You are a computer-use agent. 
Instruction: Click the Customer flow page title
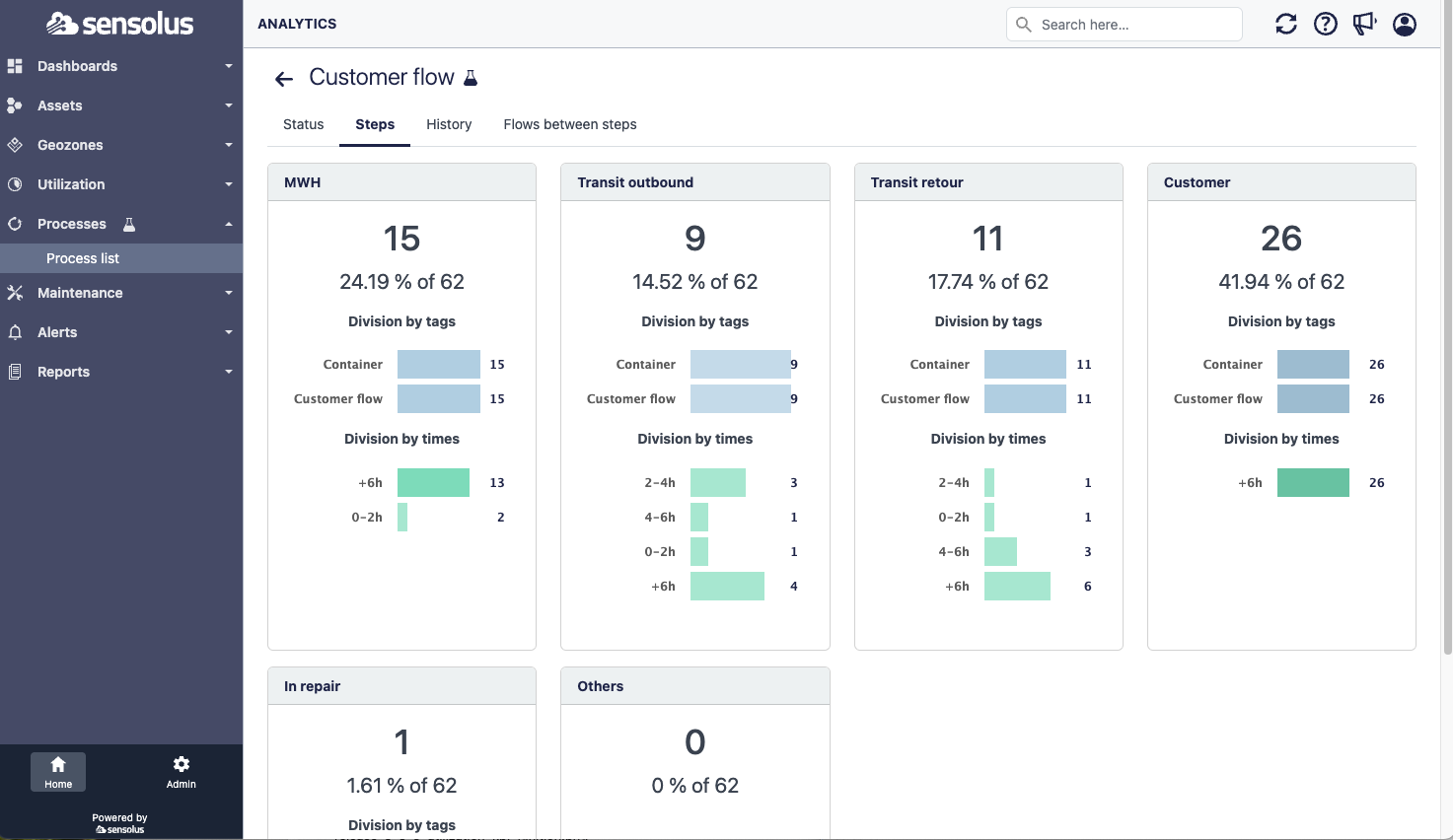382,77
